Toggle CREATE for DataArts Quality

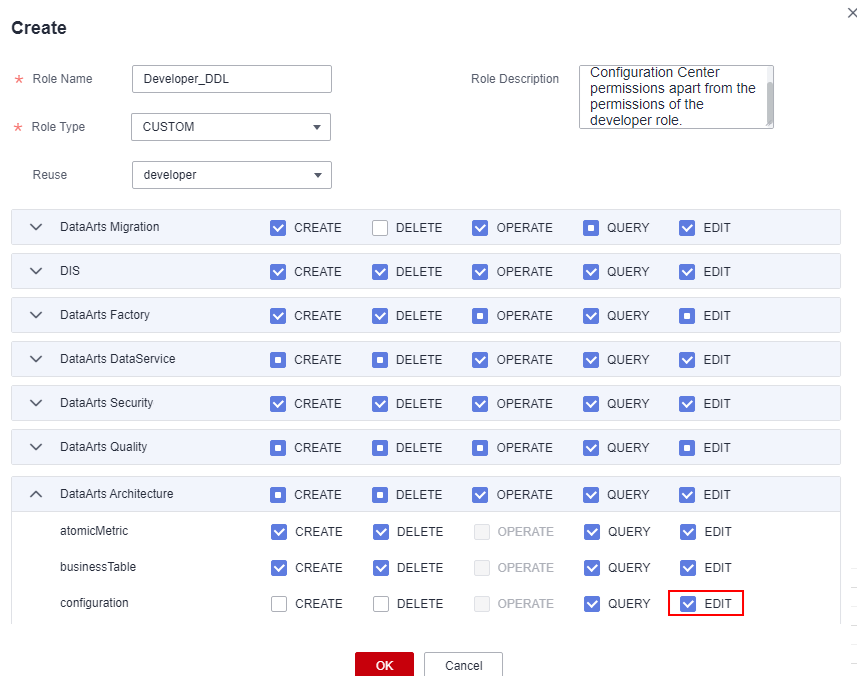coord(278,448)
